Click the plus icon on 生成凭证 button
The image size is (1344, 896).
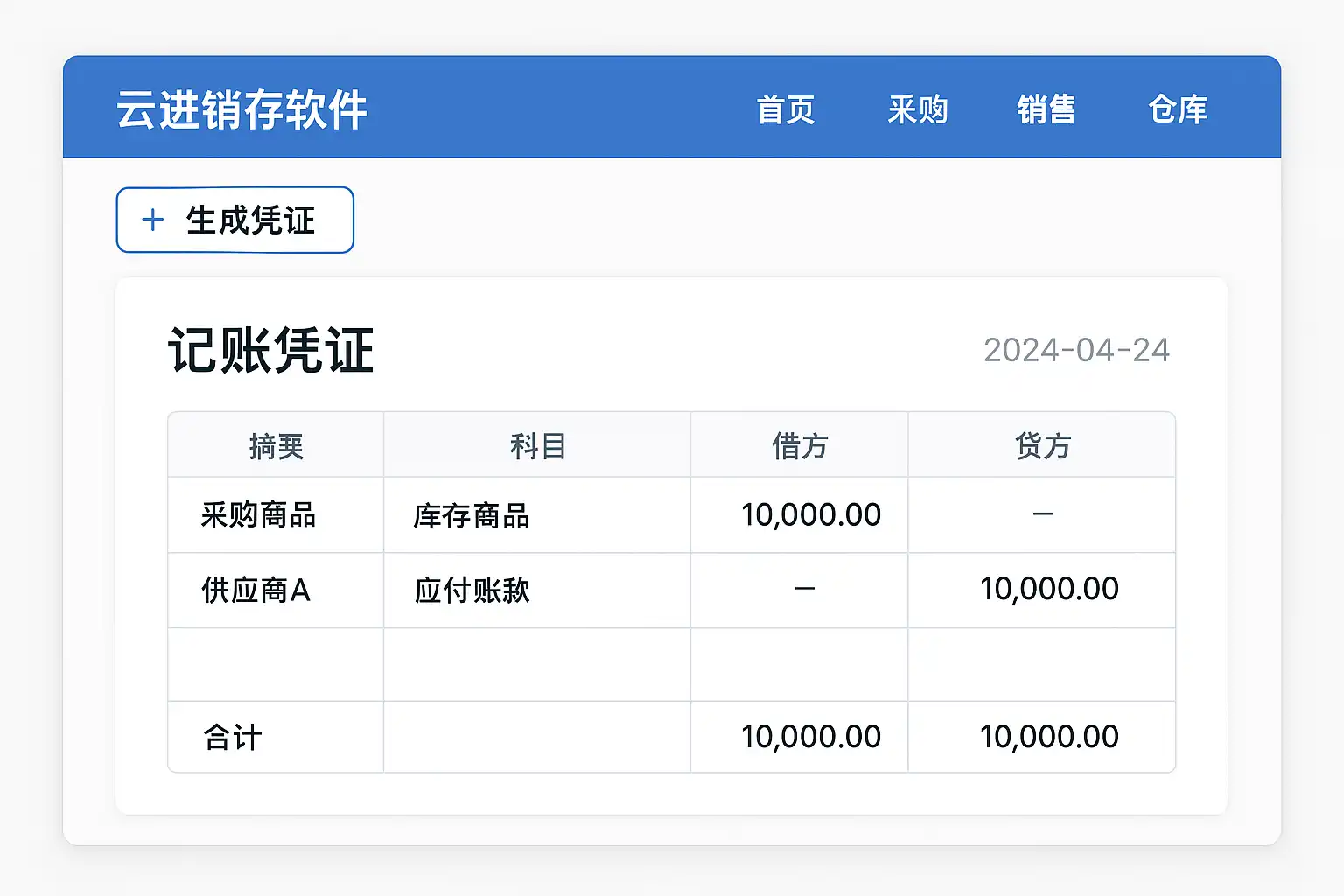(153, 220)
